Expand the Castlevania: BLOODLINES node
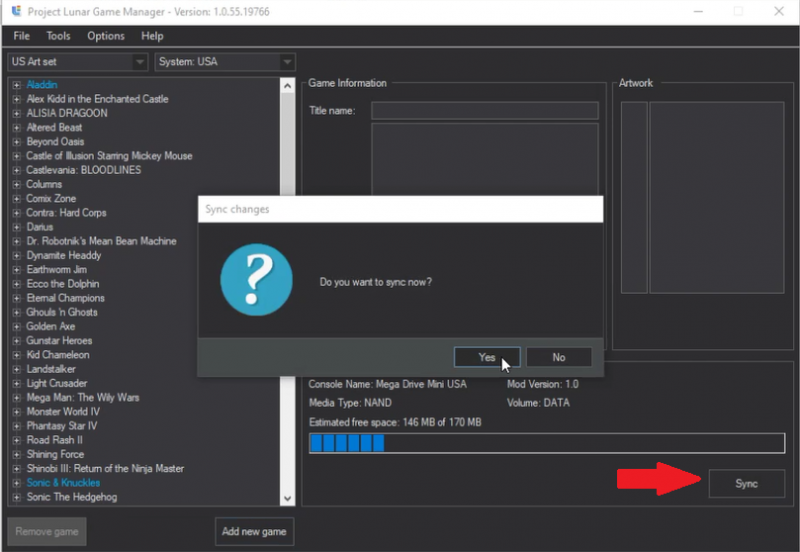 pos(16,170)
